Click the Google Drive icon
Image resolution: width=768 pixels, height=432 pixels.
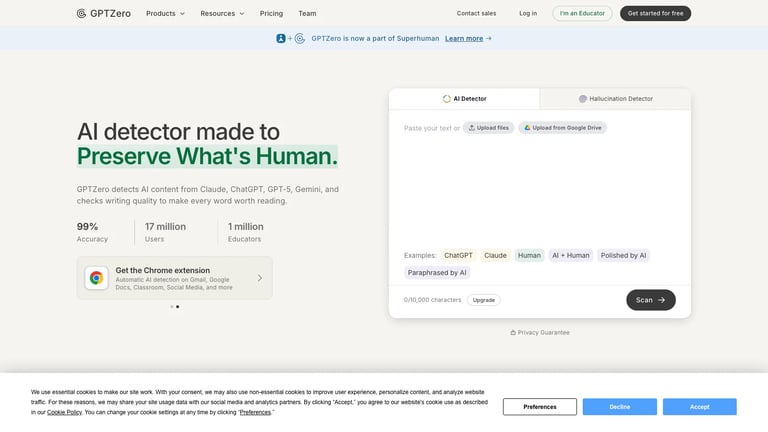click(x=527, y=128)
